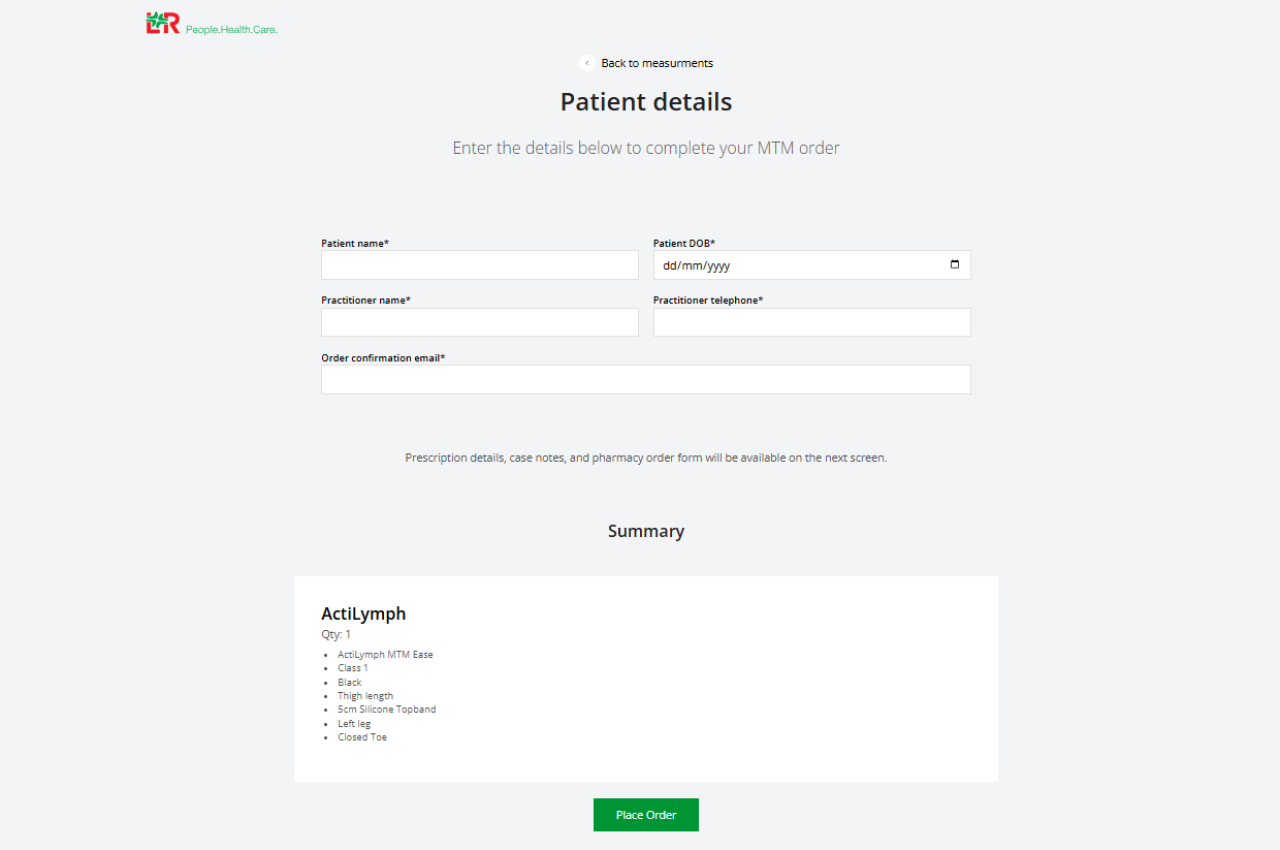Image resolution: width=1280 pixels, height=850 pixels.
Task: Click into Order confirmation email field
Action: (646, 380)
